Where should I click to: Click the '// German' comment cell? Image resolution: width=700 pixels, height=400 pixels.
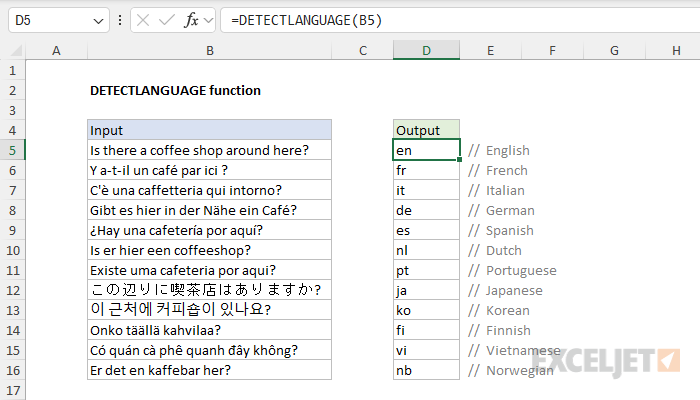coord(501,210)
